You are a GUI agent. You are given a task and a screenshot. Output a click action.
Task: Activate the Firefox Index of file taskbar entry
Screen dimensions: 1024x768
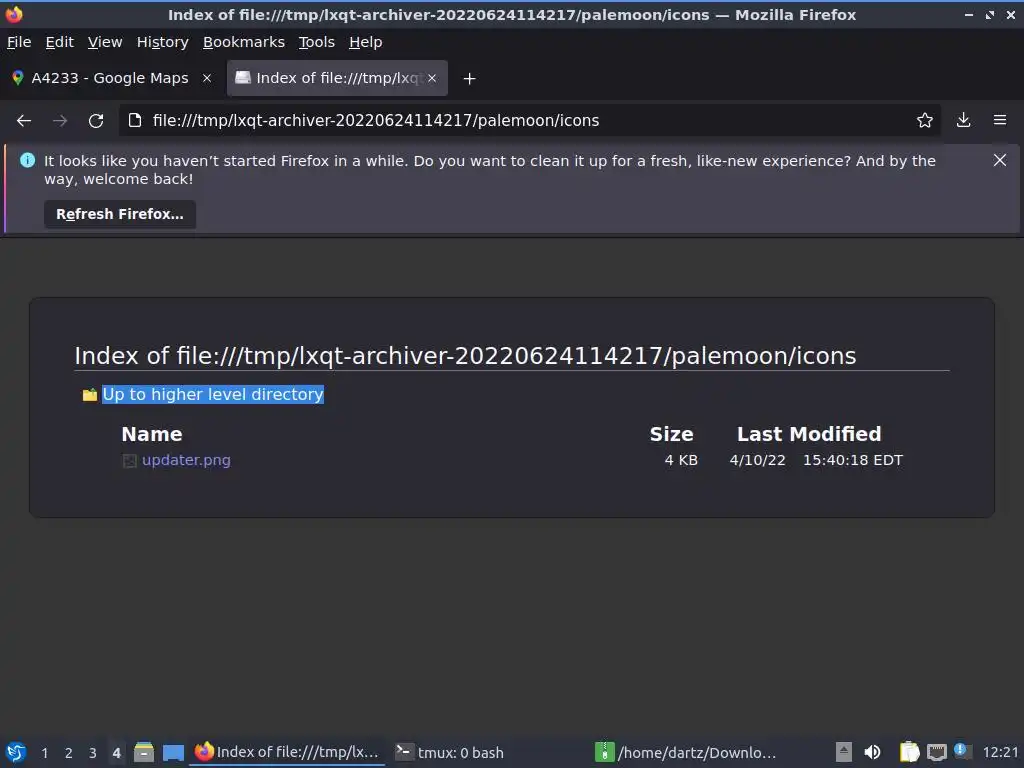coord(287,752)
